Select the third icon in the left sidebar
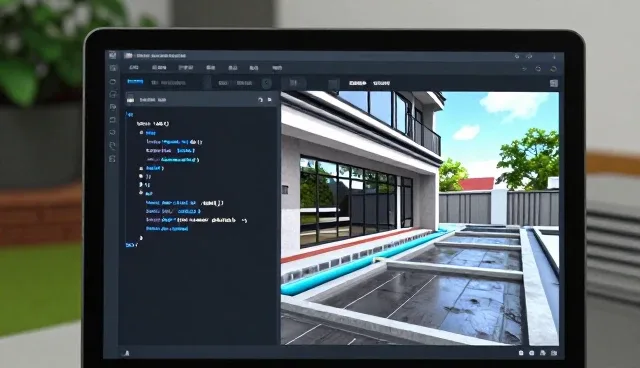The image size is (640, 368). (x=113, y=94)
